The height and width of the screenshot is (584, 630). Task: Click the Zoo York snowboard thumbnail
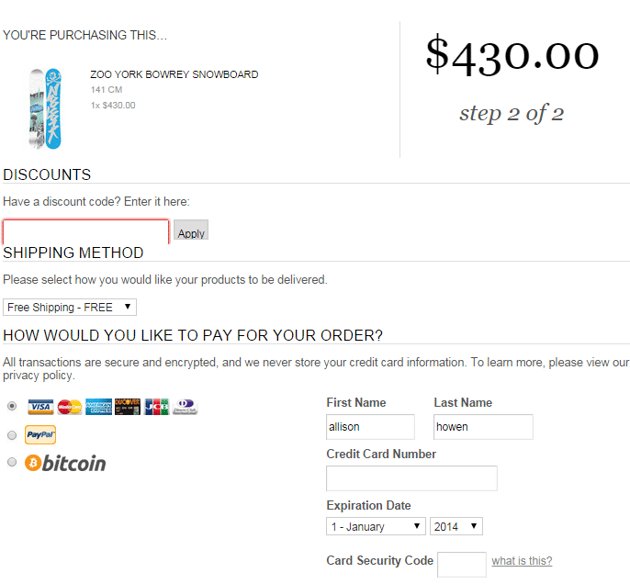coord(45,108)
